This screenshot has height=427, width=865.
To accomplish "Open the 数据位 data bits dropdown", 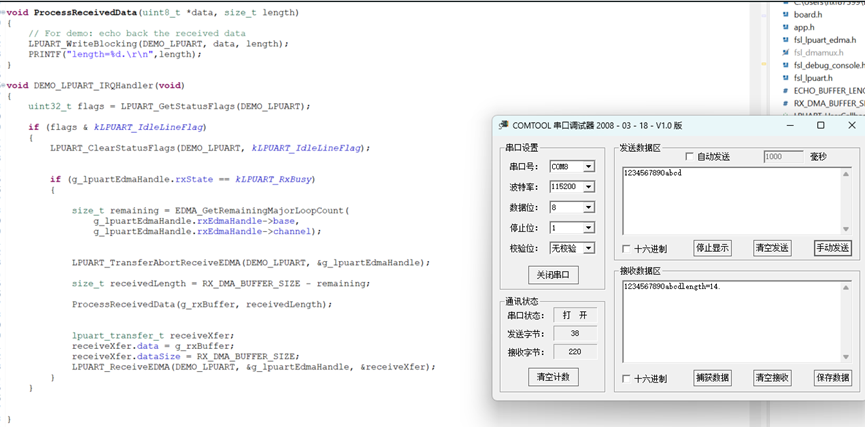I will coord(589,207).
